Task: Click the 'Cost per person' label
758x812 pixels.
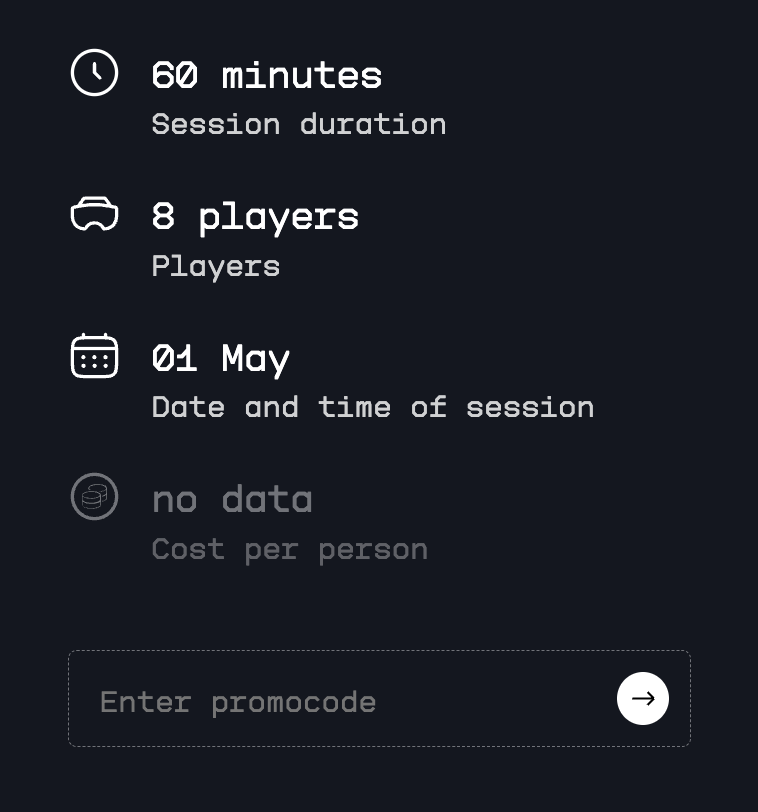Action: click(x=289, y=549)
